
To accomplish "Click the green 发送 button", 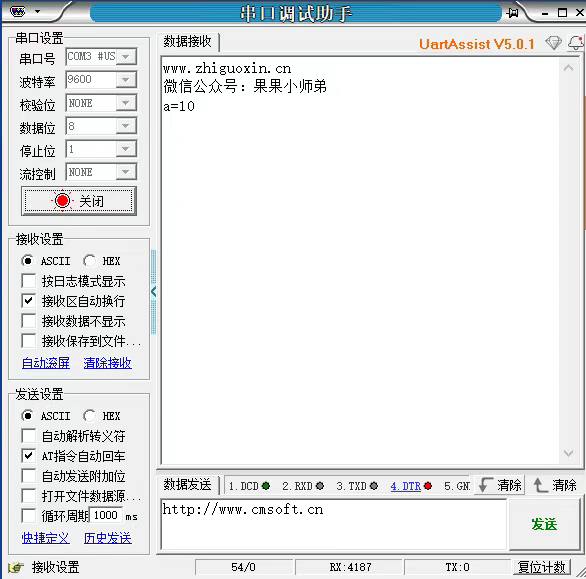I will (x=545, y=524).
